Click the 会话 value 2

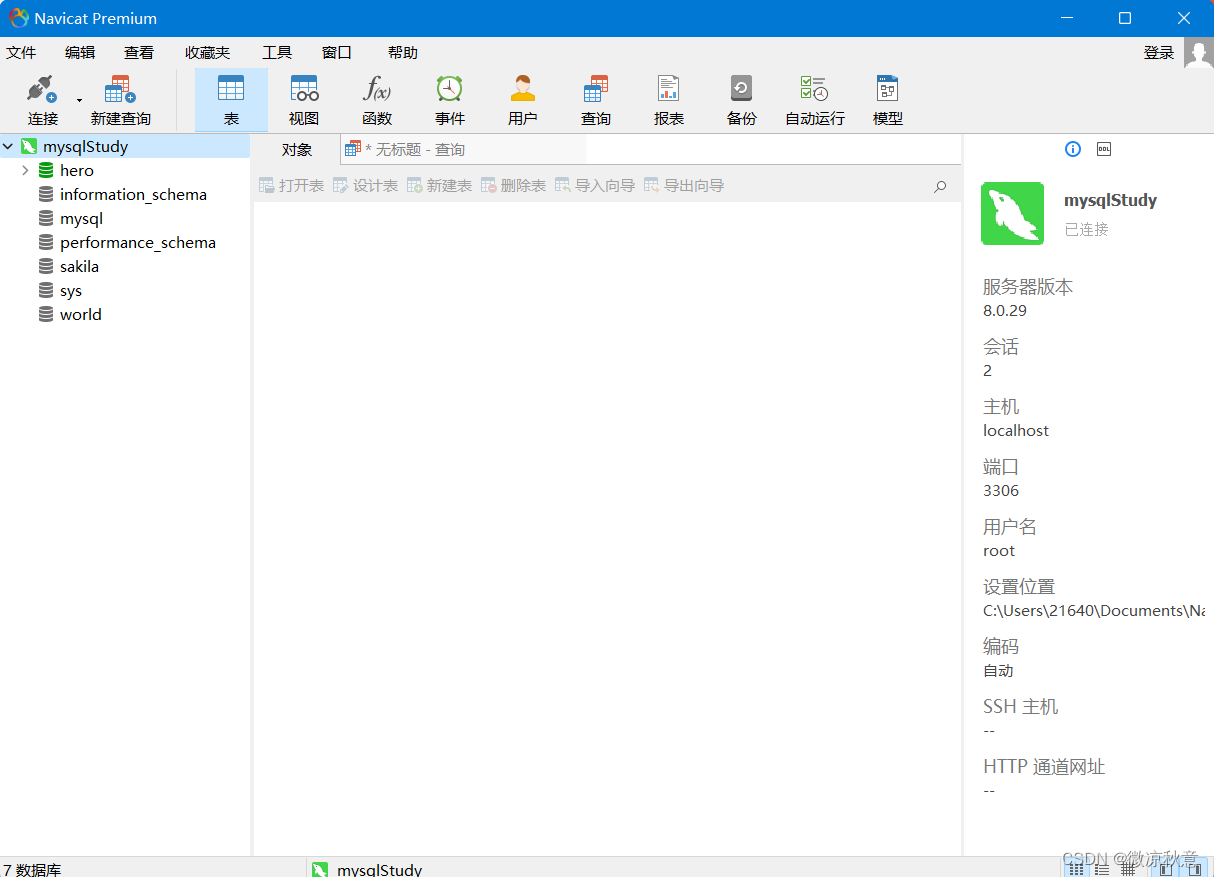[x=988, y=371]
